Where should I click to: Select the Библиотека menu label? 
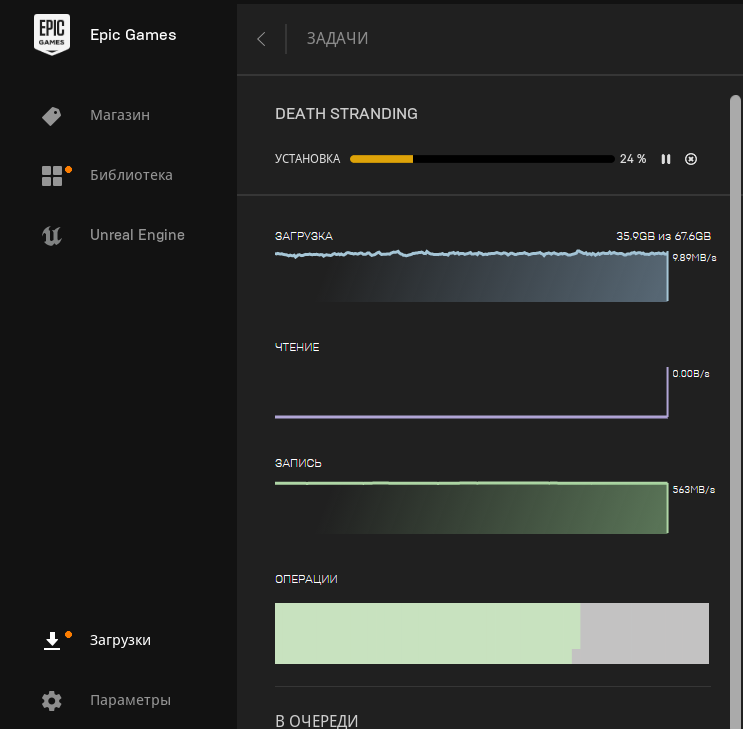pyautogui.click(x=131, y=175)
